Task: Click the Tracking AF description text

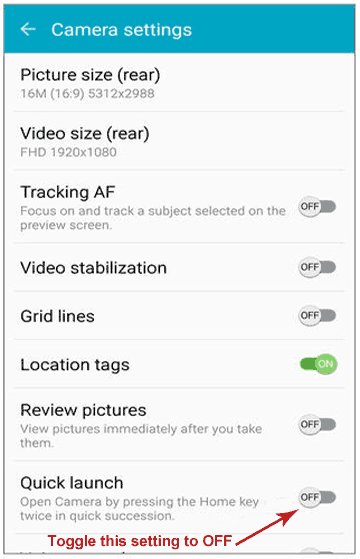Action: 153,218
